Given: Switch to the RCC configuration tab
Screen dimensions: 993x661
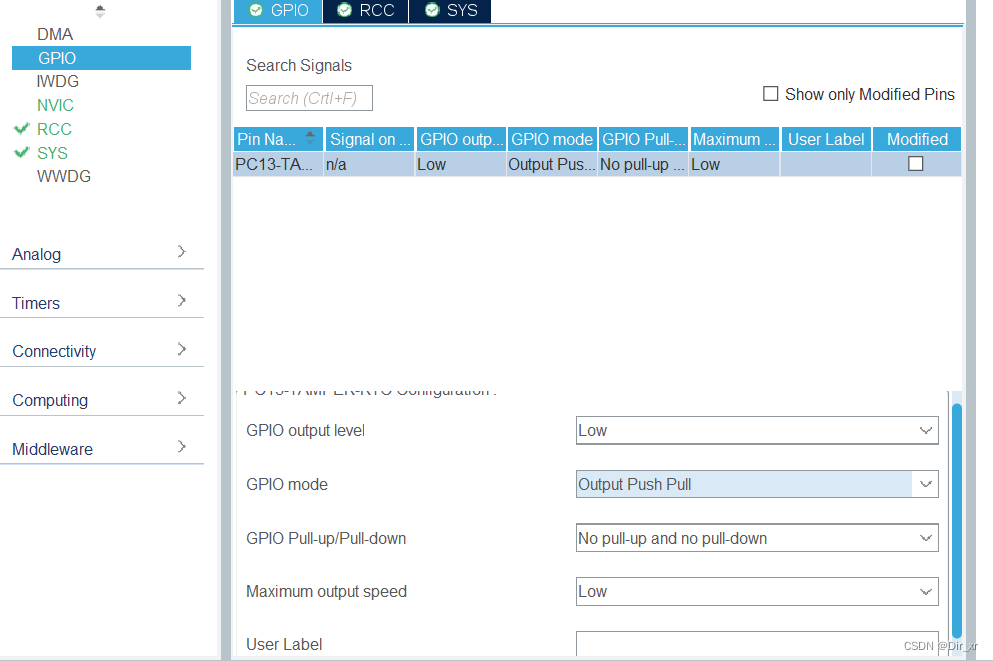Looking at the screenshot, I should pyautogui.click(x=365, y=11).
